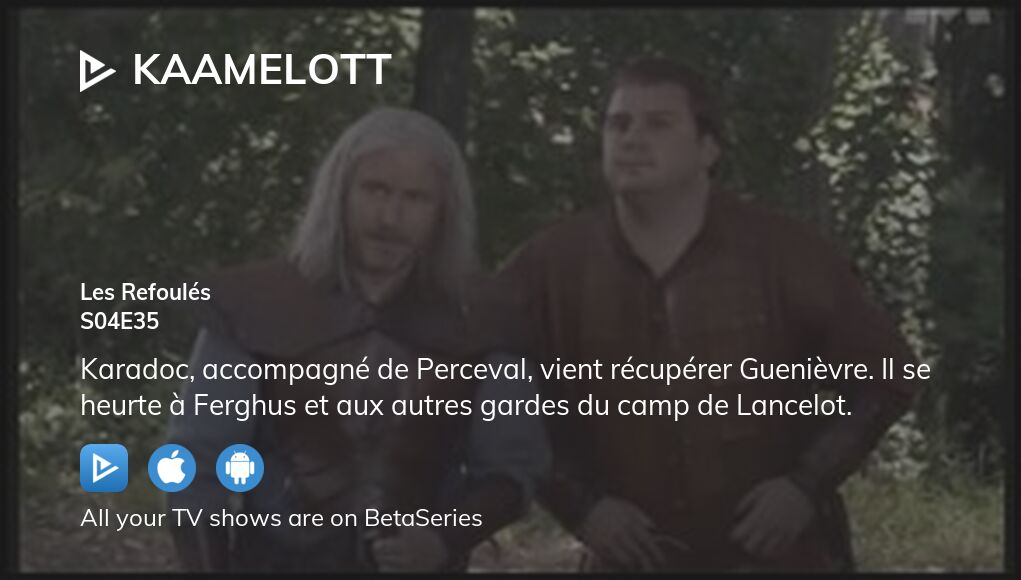Click the word BetaSeries in the tagline

423,518
